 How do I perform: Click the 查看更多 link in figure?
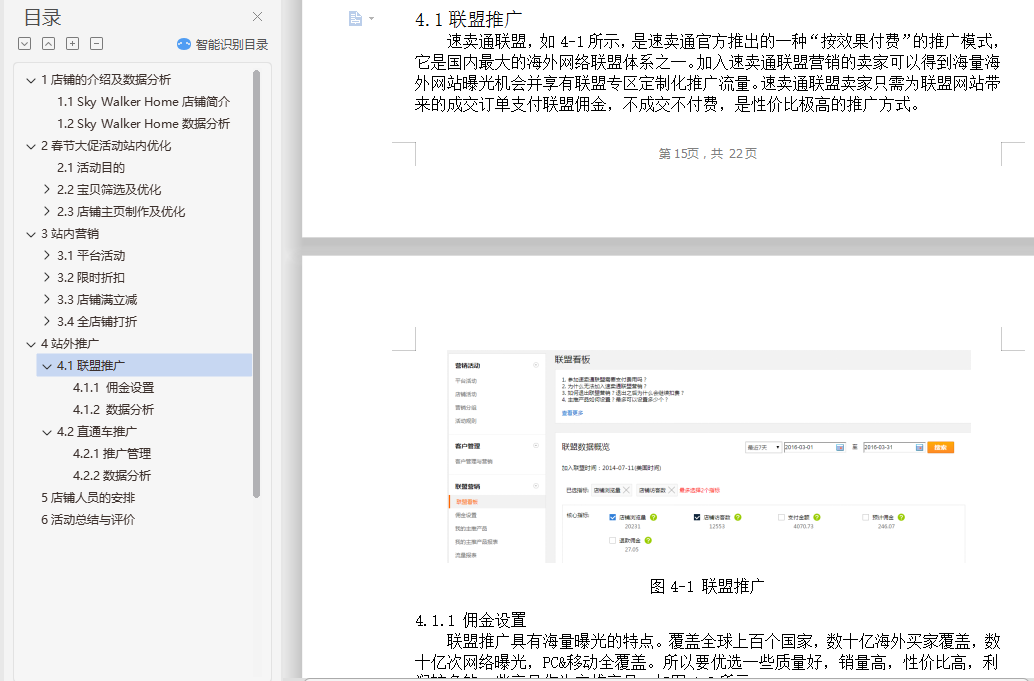coord(572,413)
